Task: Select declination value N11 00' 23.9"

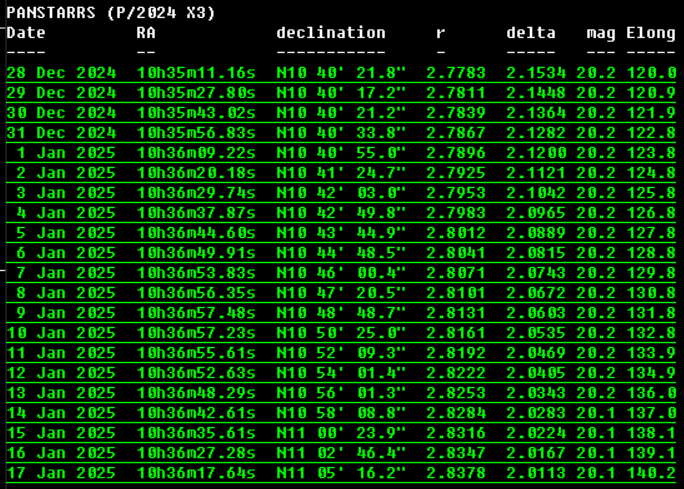Action: (x=341, y=433)
